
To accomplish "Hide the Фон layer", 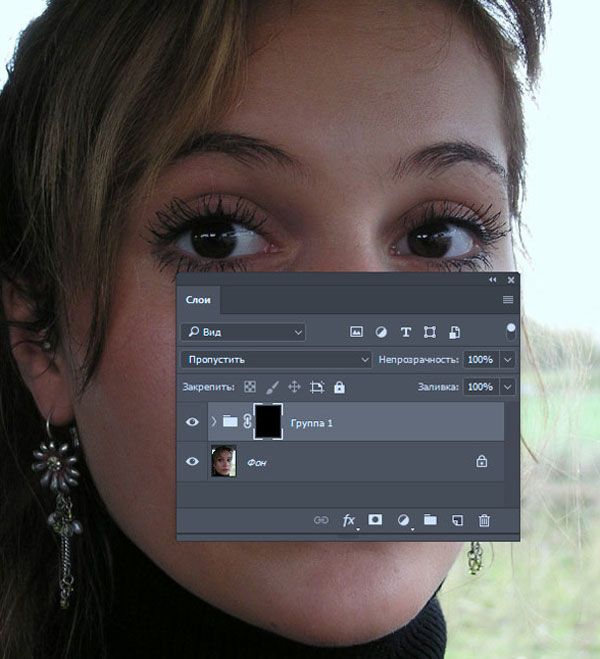I will pos(192,461).
